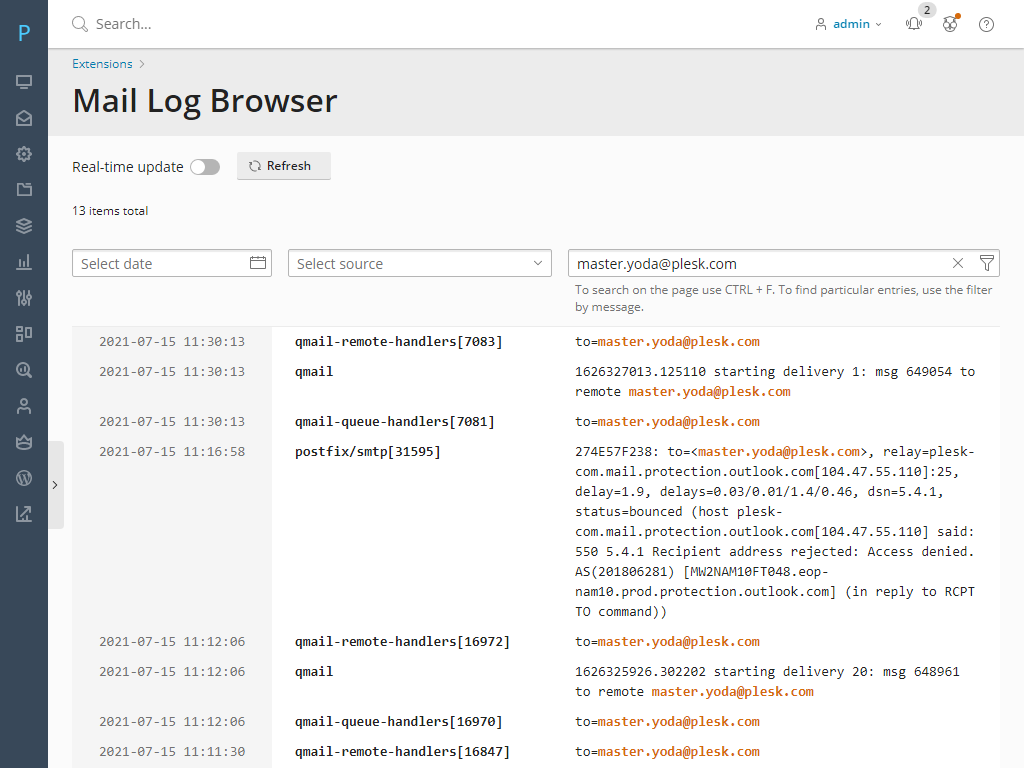Open the bar chart statistics sidebar icon
This screenshot has width=1024, height=768.
point(24,262)
